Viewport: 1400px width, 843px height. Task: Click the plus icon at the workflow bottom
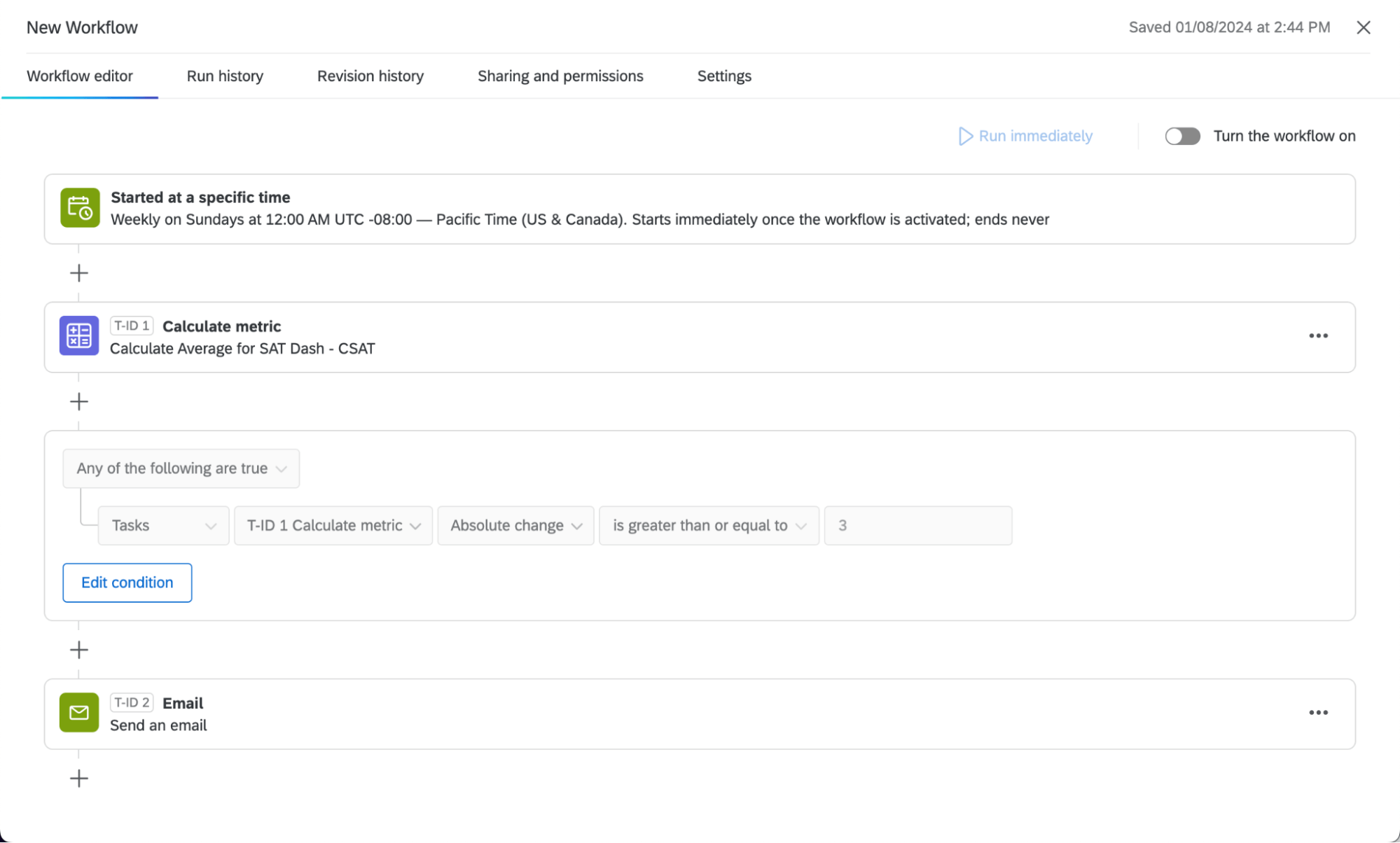point(78,778)
